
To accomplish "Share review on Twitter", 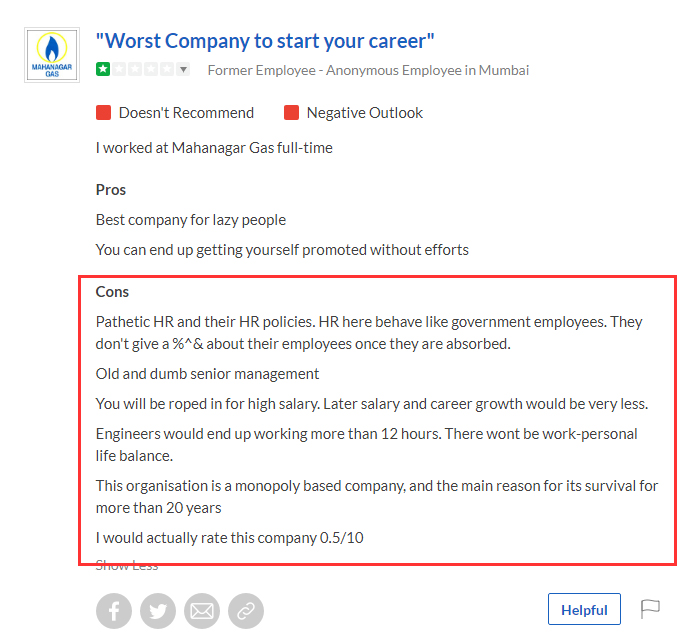I will (158, 609).
